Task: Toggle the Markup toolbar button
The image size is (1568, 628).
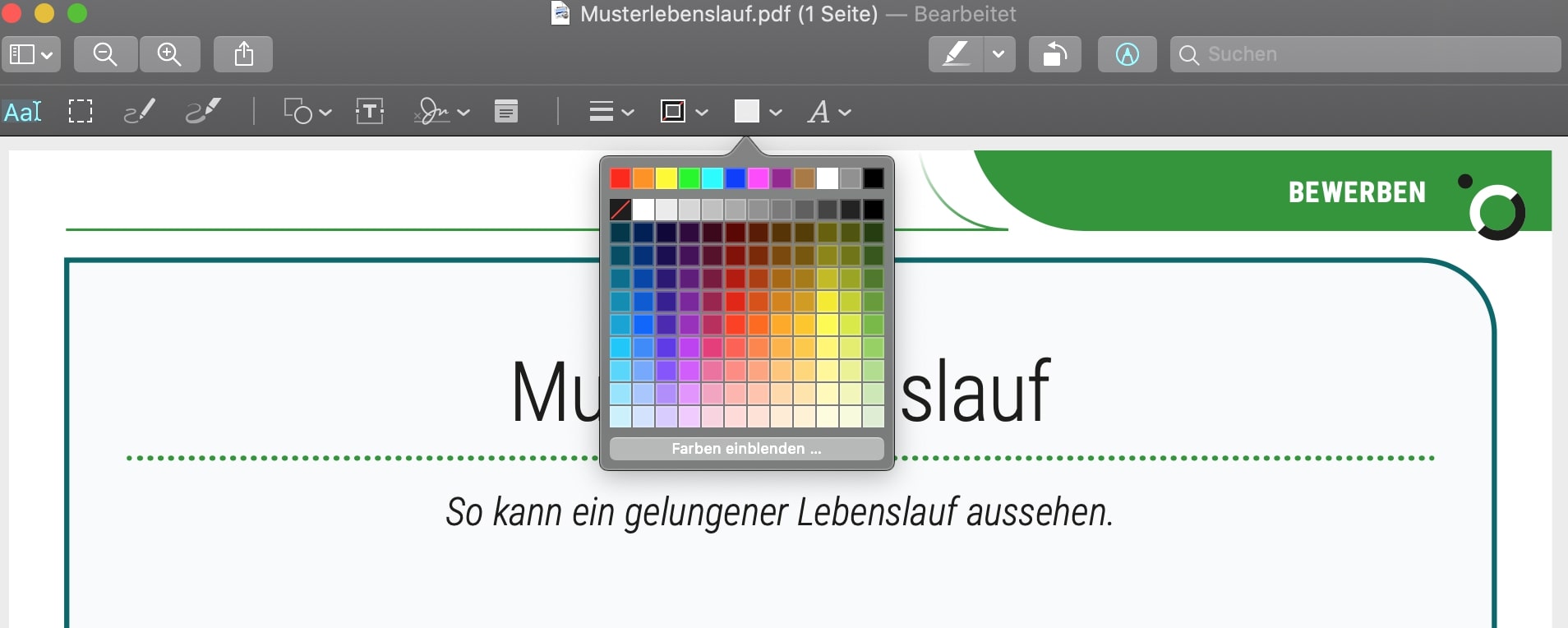Action: 1127,54
